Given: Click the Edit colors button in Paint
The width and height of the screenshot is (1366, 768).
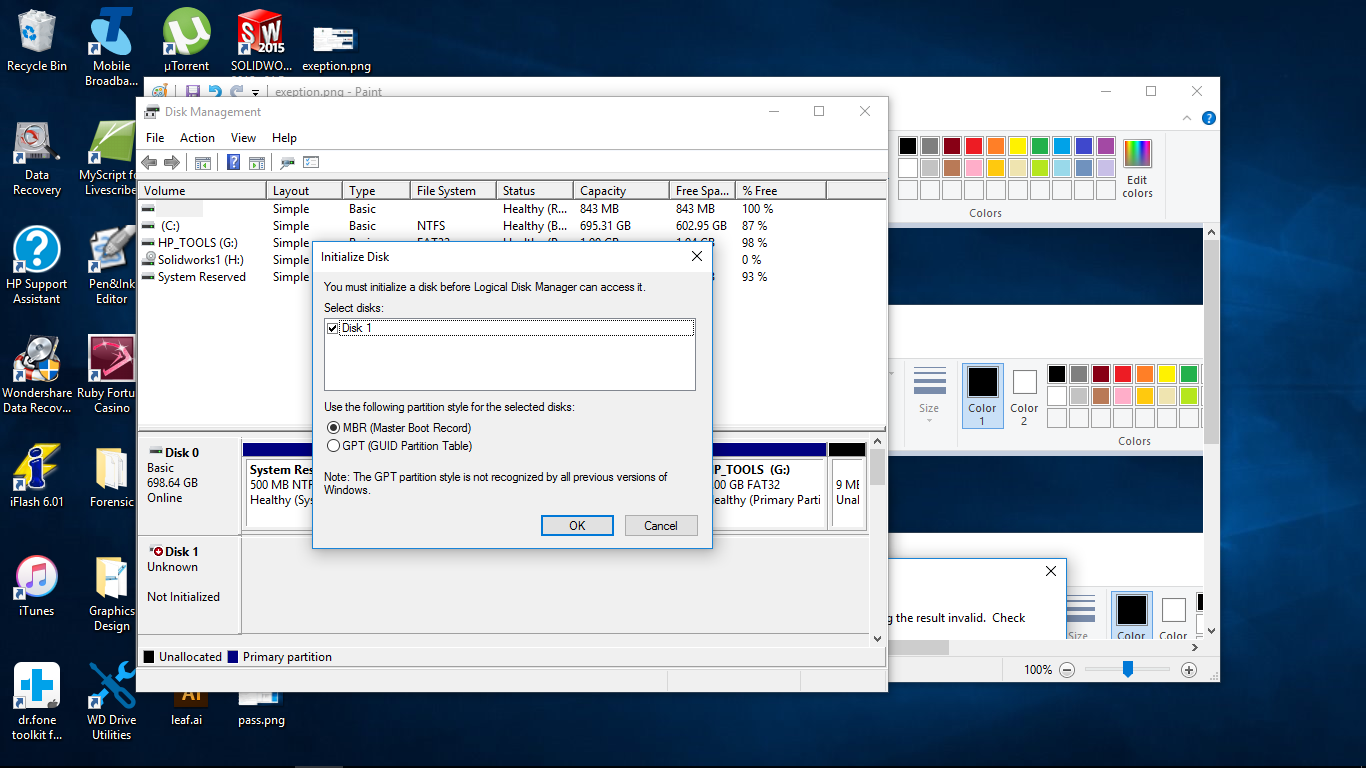Looking at the screenshot, I should click(x=1137, y=168).
